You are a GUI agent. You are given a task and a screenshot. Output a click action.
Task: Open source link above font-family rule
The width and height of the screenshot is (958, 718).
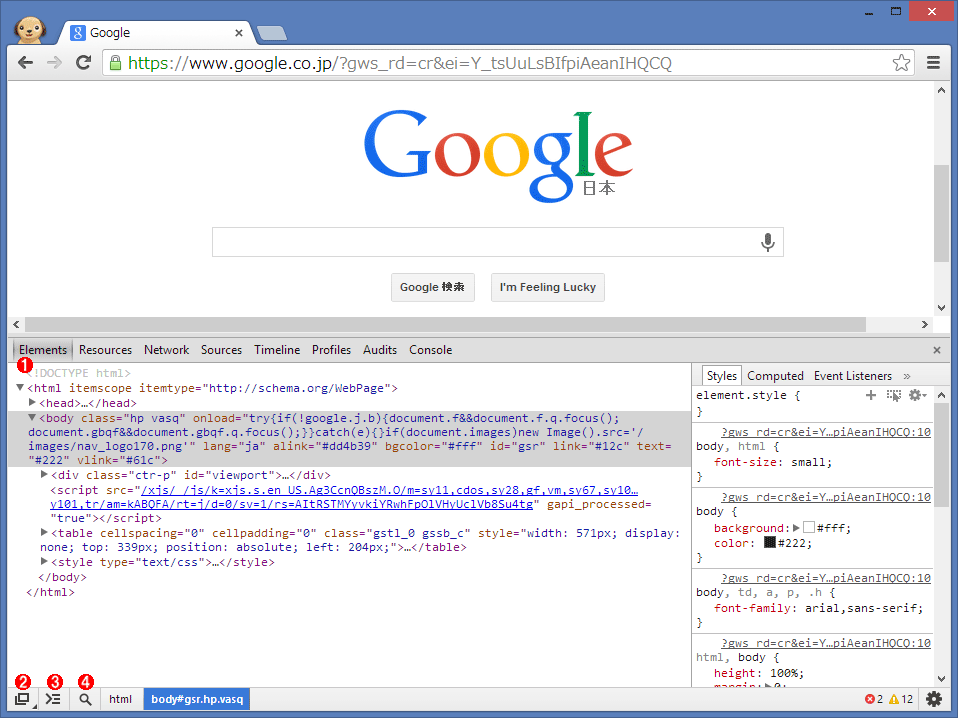click(x=826, y=578)
